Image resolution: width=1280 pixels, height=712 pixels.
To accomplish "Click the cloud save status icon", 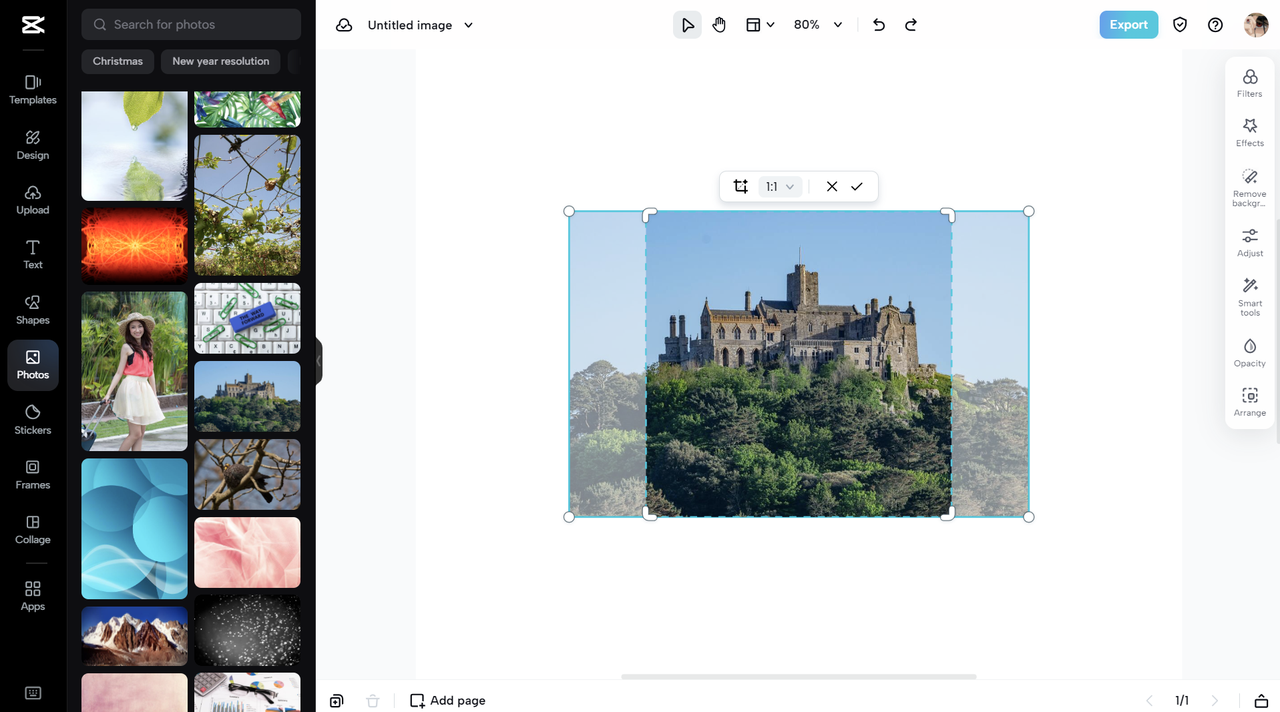I will 344,25.
